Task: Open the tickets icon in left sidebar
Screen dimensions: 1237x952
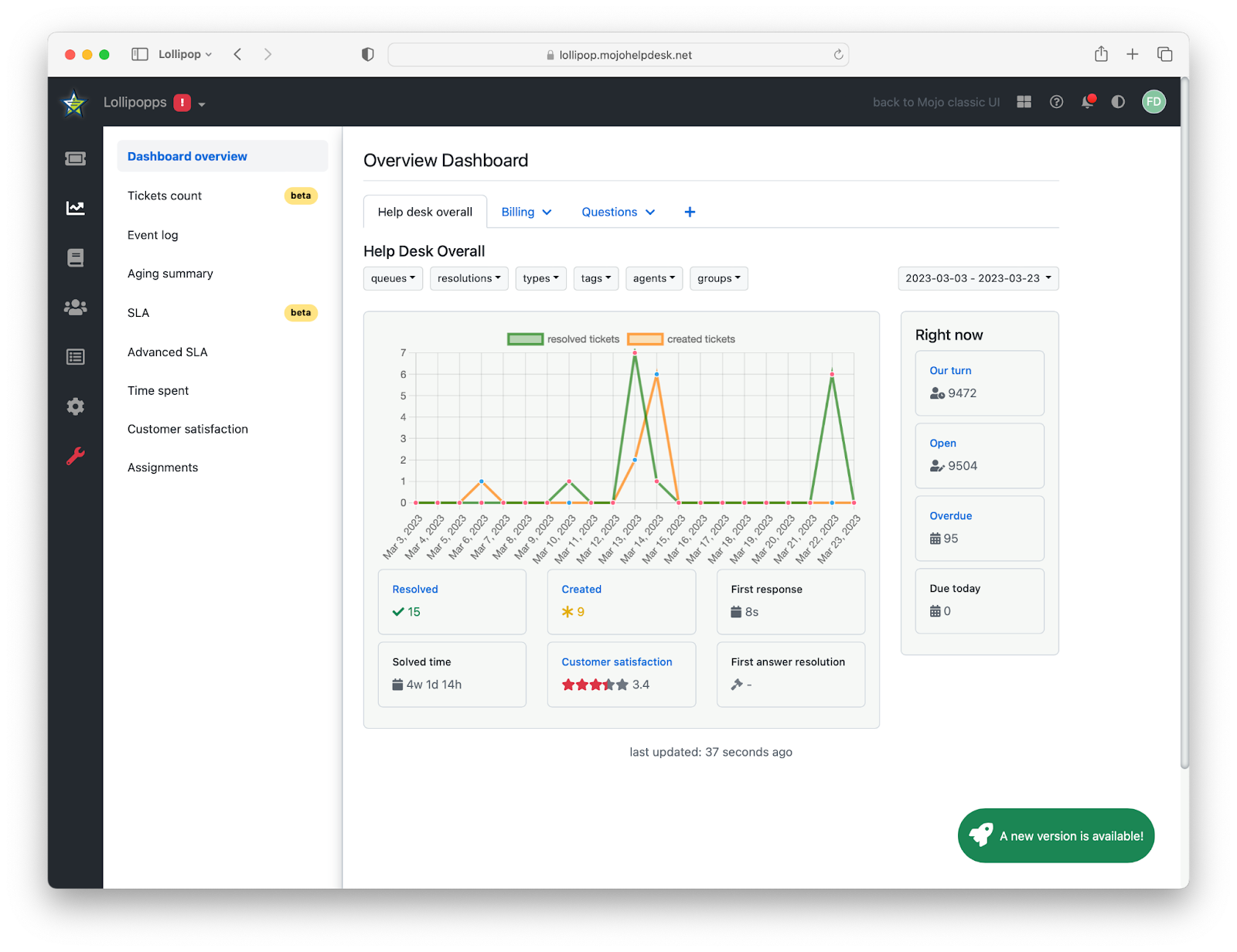Action: point(75,158)
